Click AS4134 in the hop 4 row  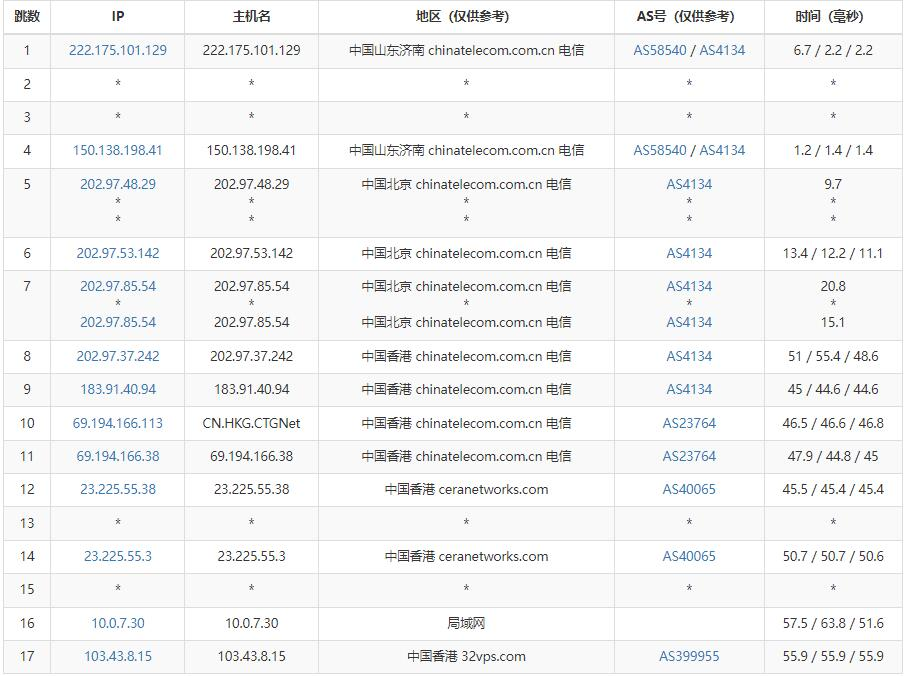click(722, 150)
